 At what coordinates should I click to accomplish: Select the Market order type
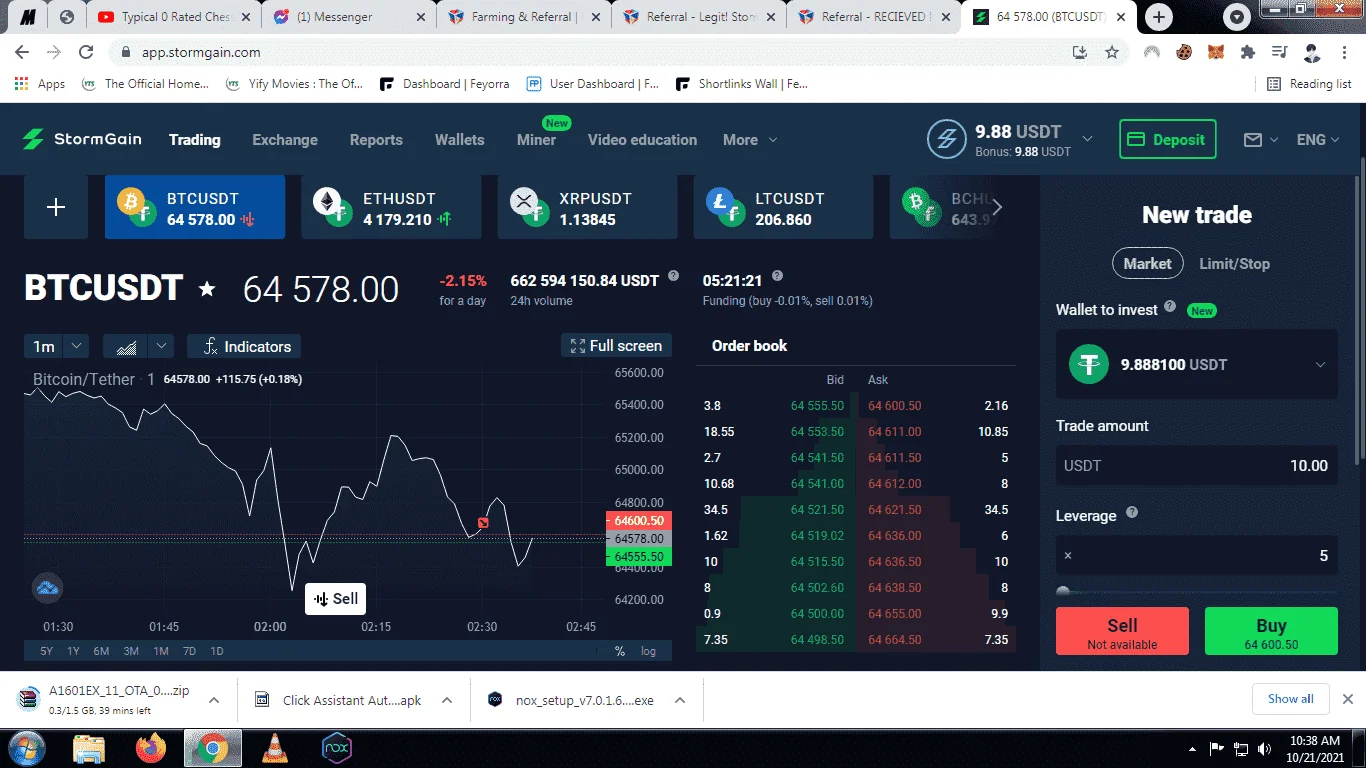pyautogui.click(x=1147, y=264)
